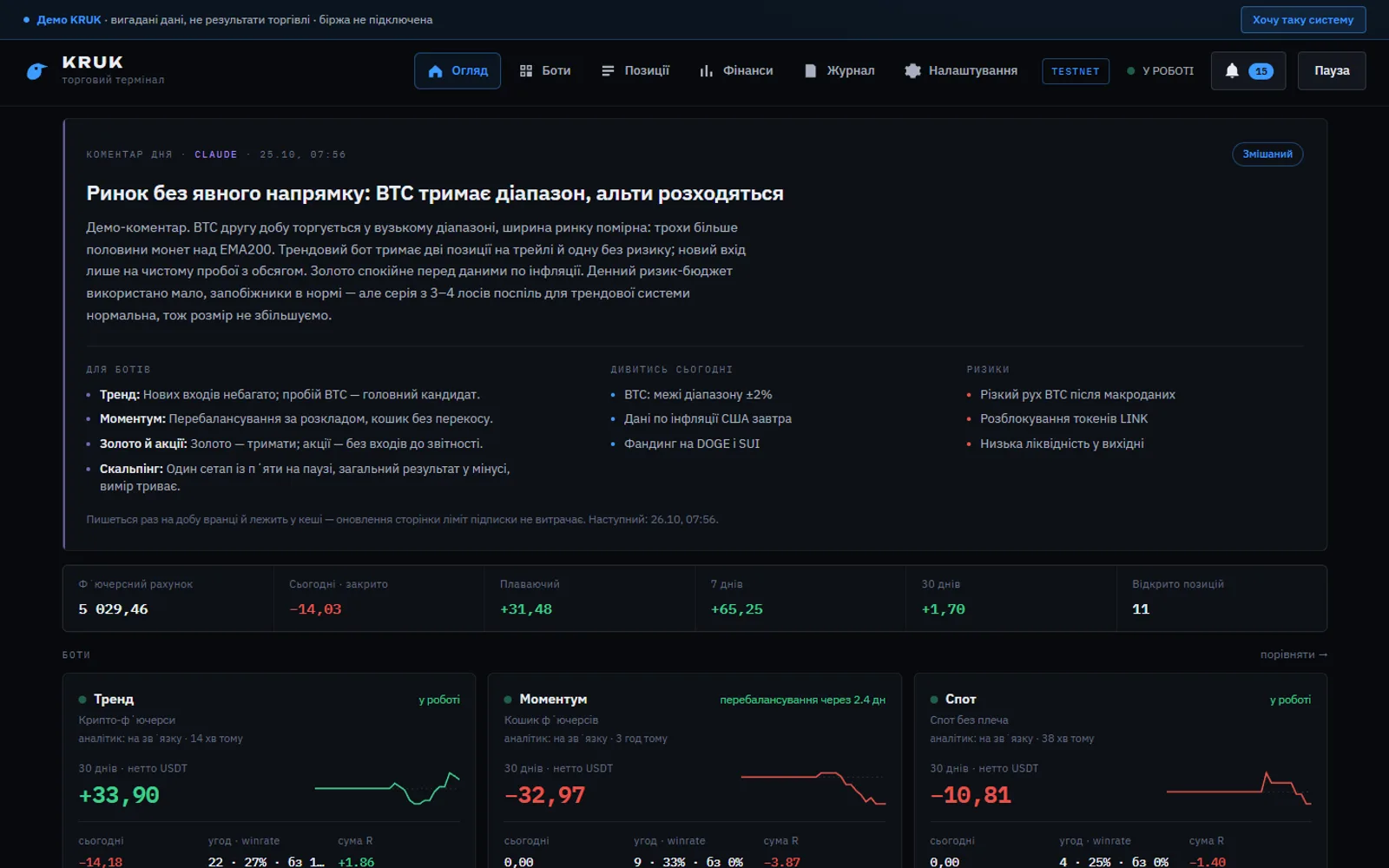
Task: Click the Спот net result −10,81
Action: click(971, 795)
